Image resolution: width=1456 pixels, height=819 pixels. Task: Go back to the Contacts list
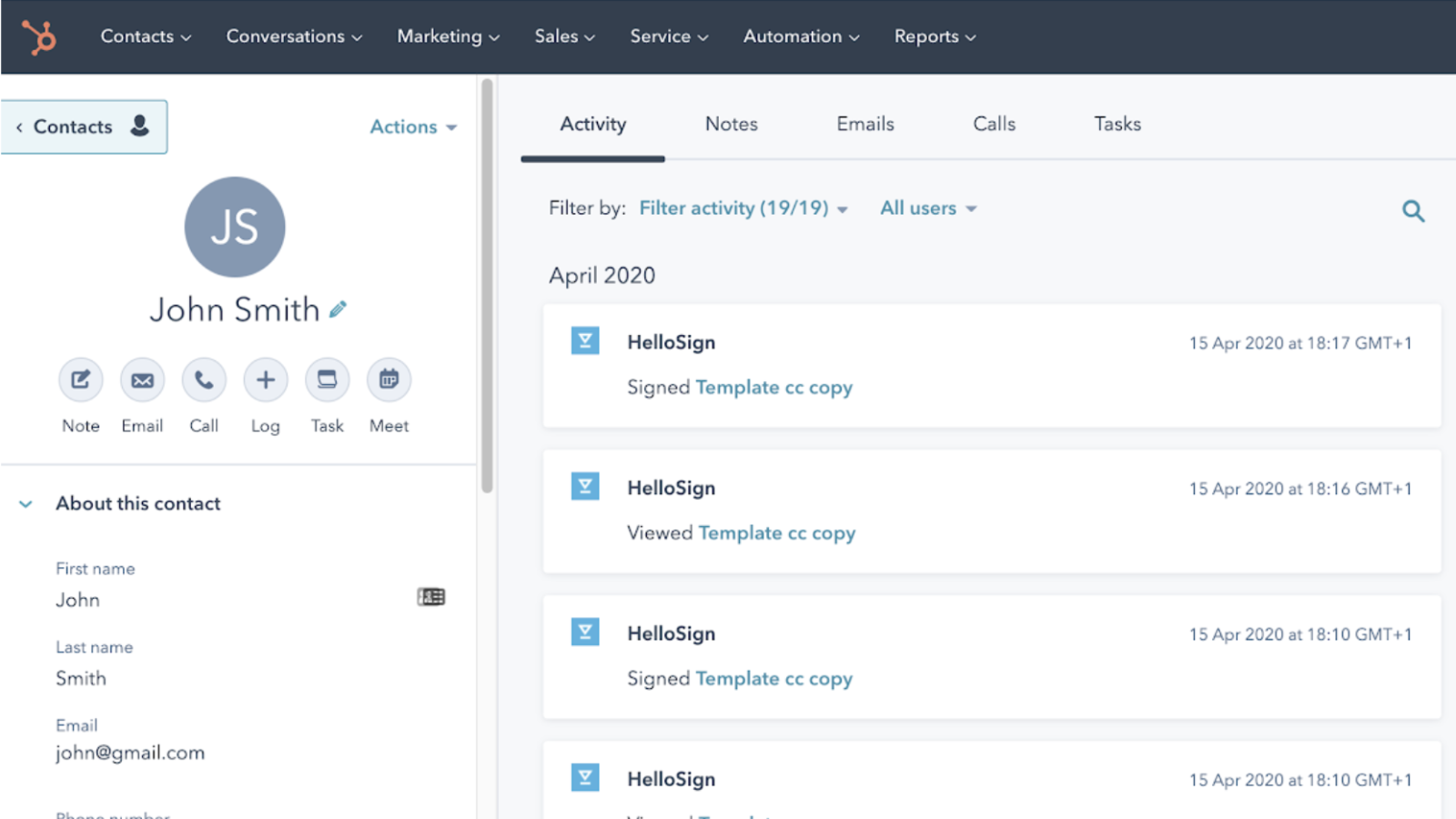pos(73,126)
